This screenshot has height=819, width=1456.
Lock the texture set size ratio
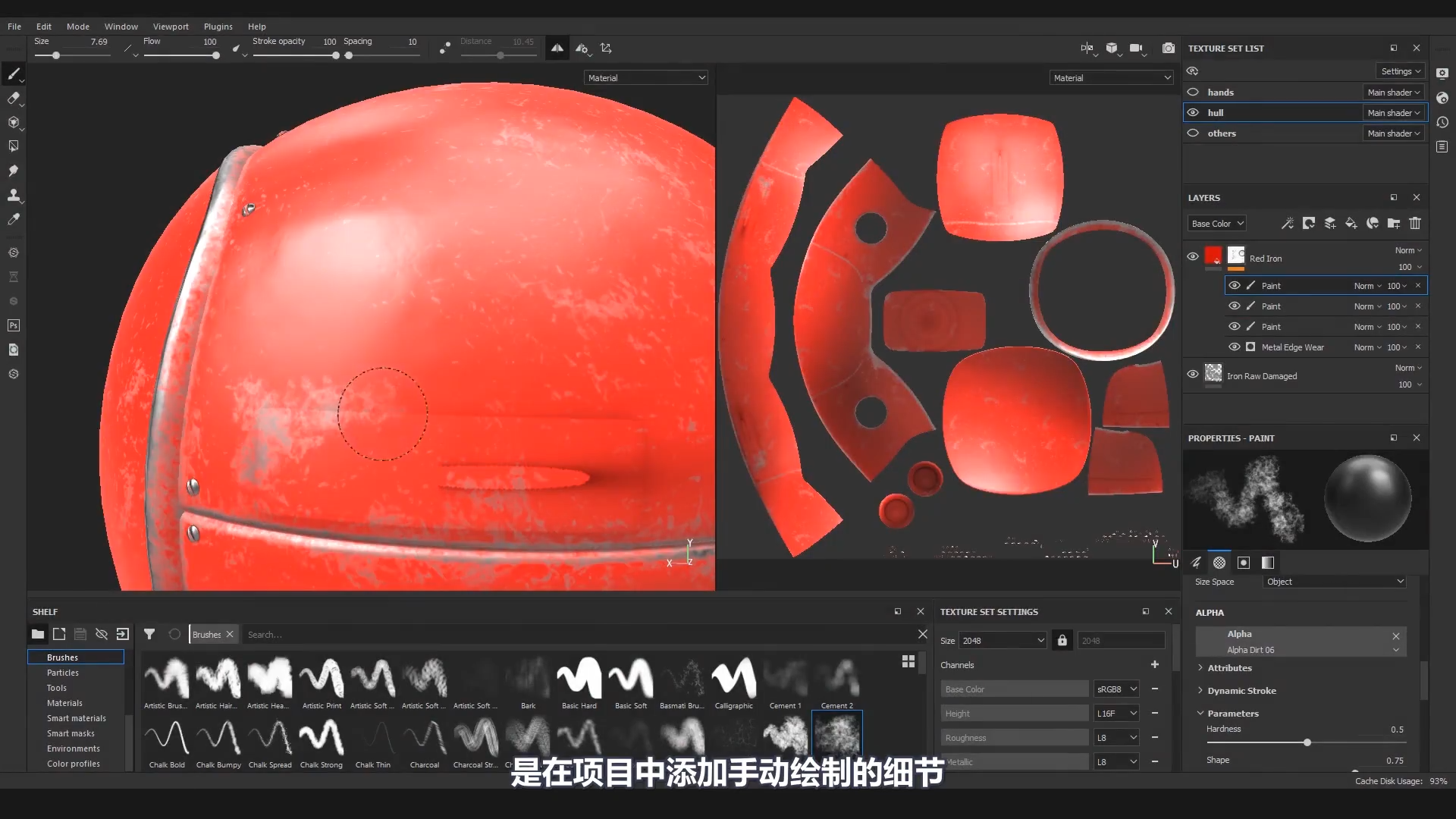(1062, 640)
